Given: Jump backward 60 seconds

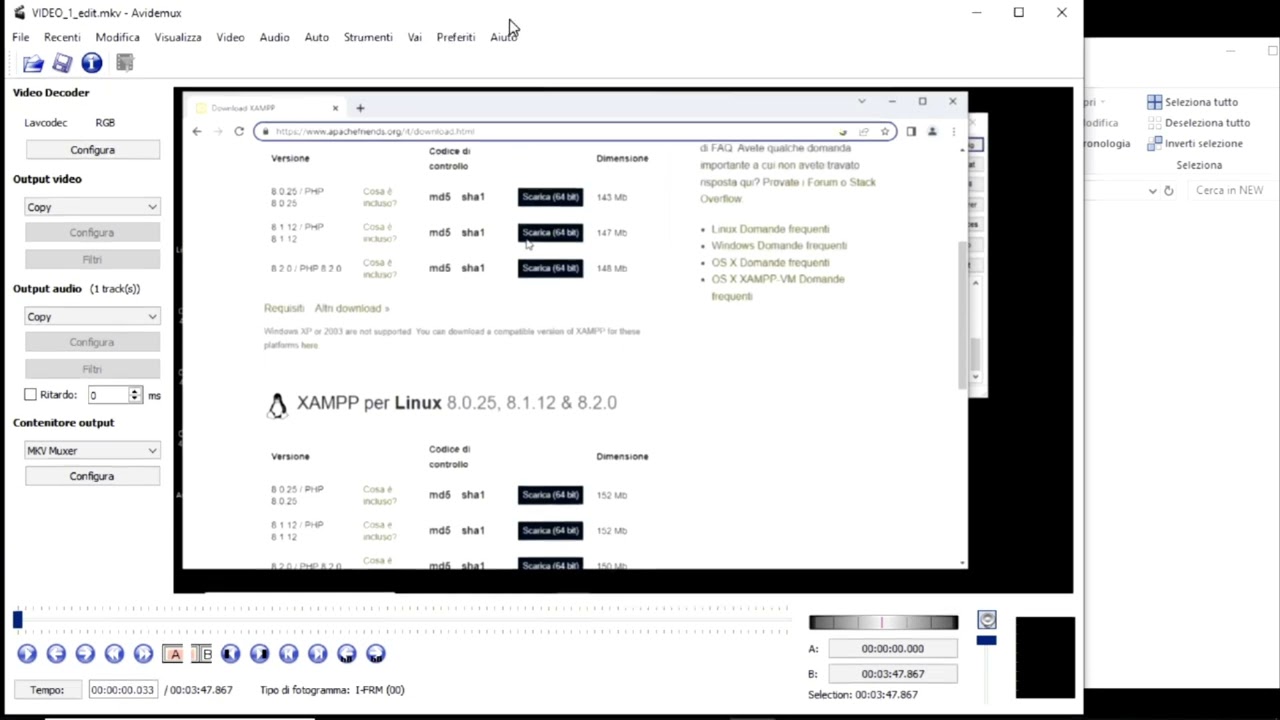Looking at the screenshot, I should (346, 653).
